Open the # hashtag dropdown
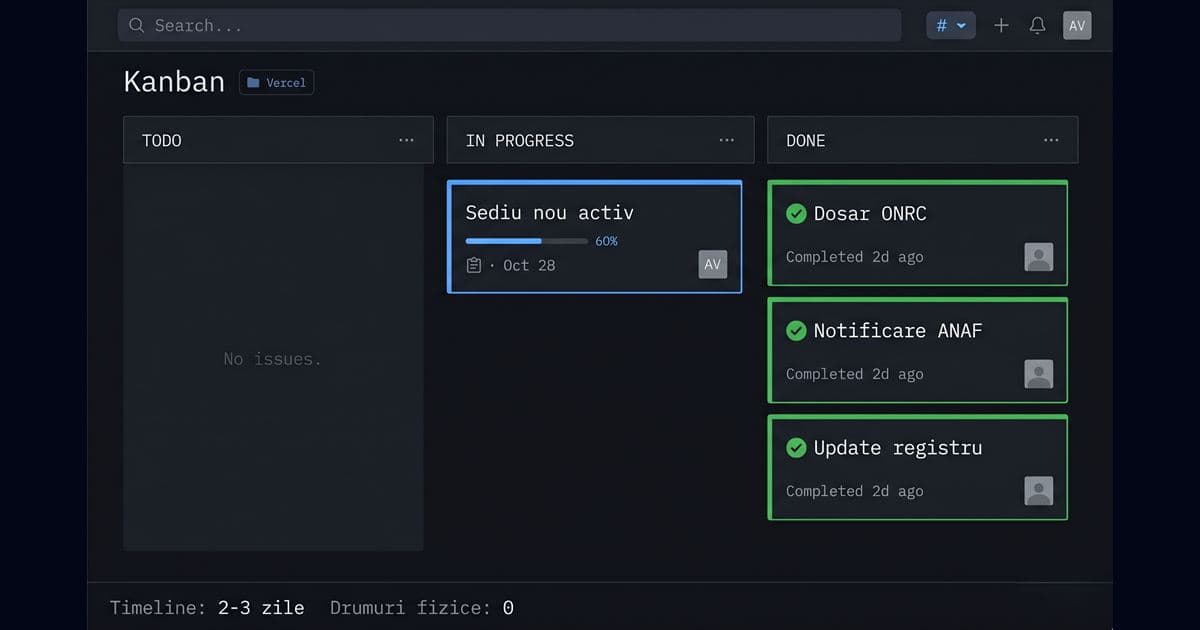Image resolution: width=1200 pixels, height=630 pixels. point(950,26)
